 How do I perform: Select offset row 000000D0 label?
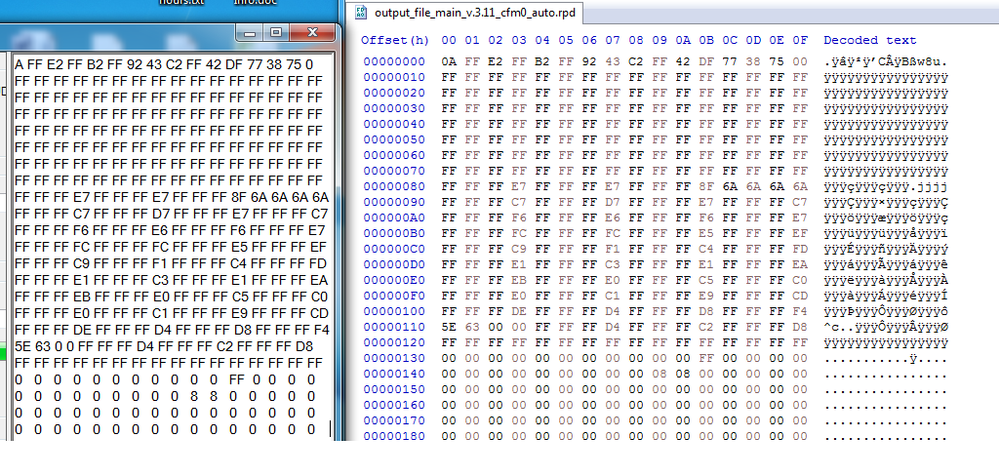[x=394, y=265]
